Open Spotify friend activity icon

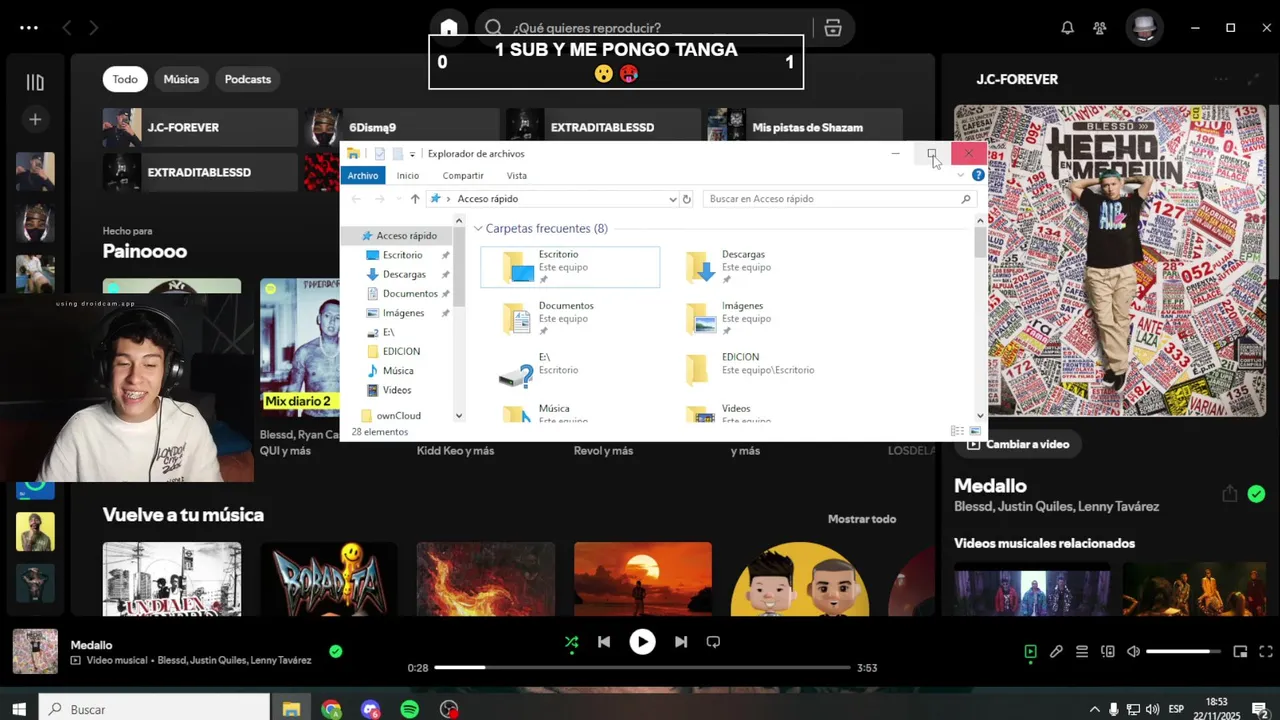[1100, 28]
